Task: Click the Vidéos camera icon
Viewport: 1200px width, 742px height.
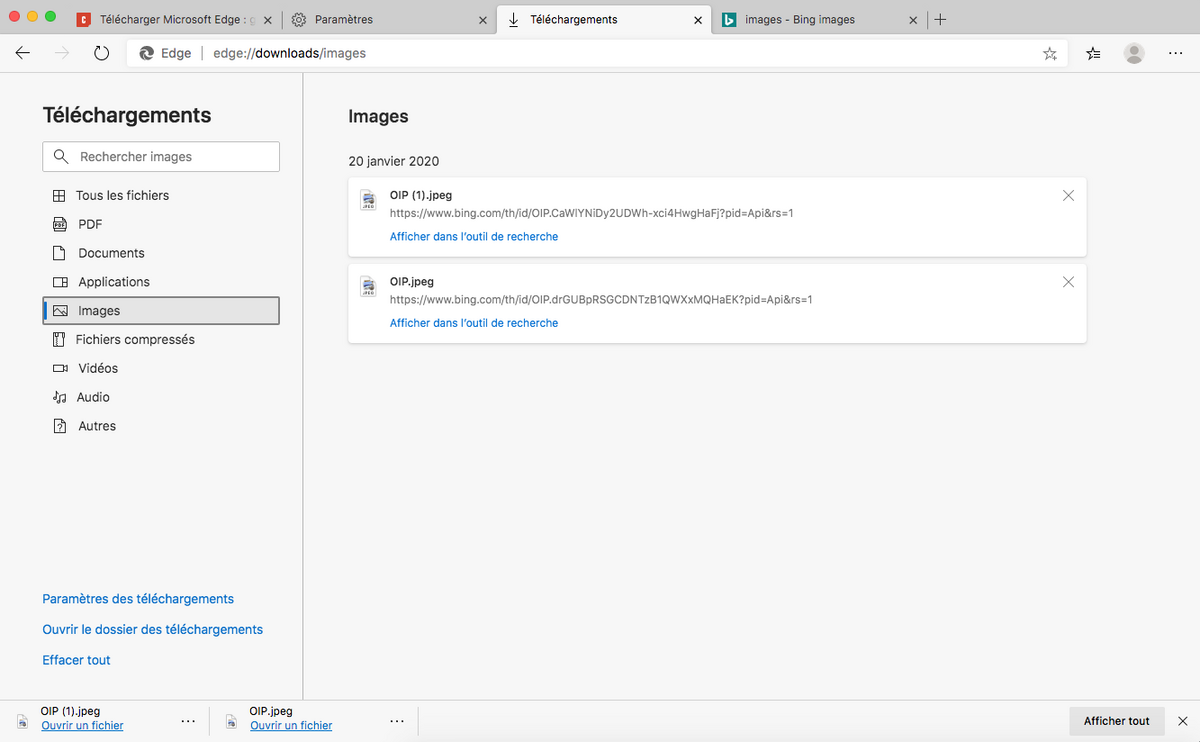Action: [60, 369]
